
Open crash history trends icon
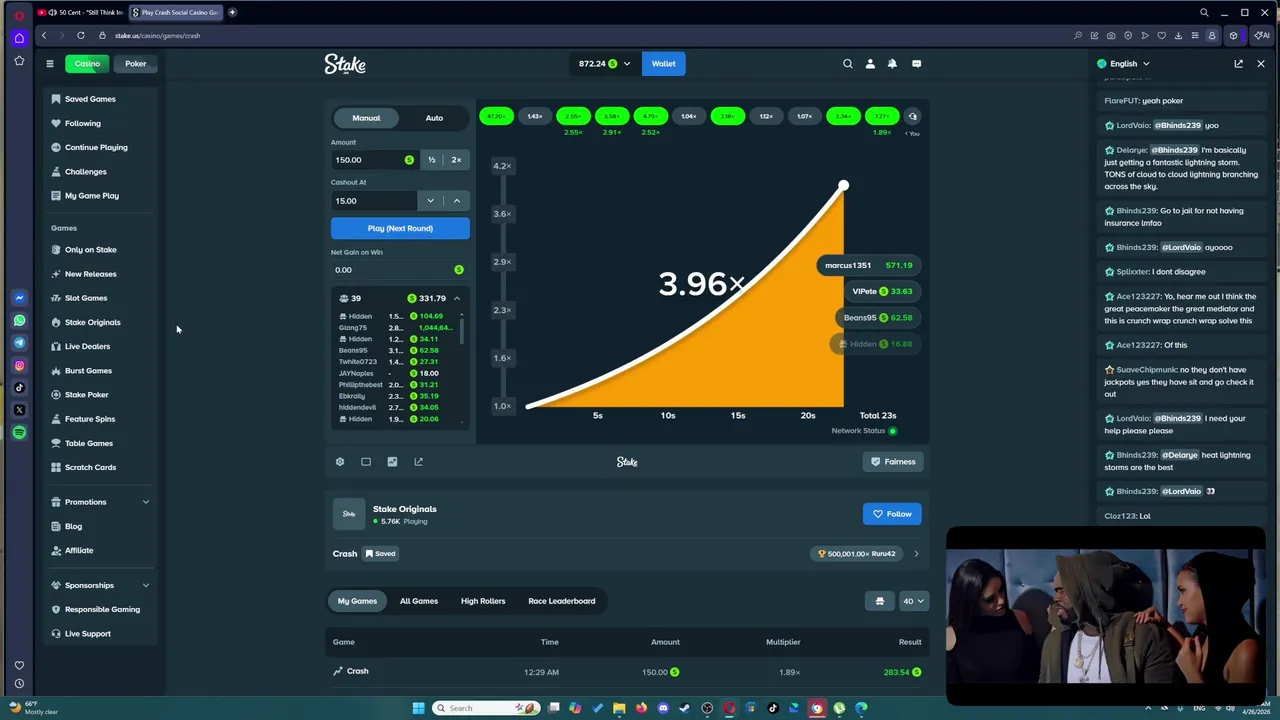pos(912,116)
